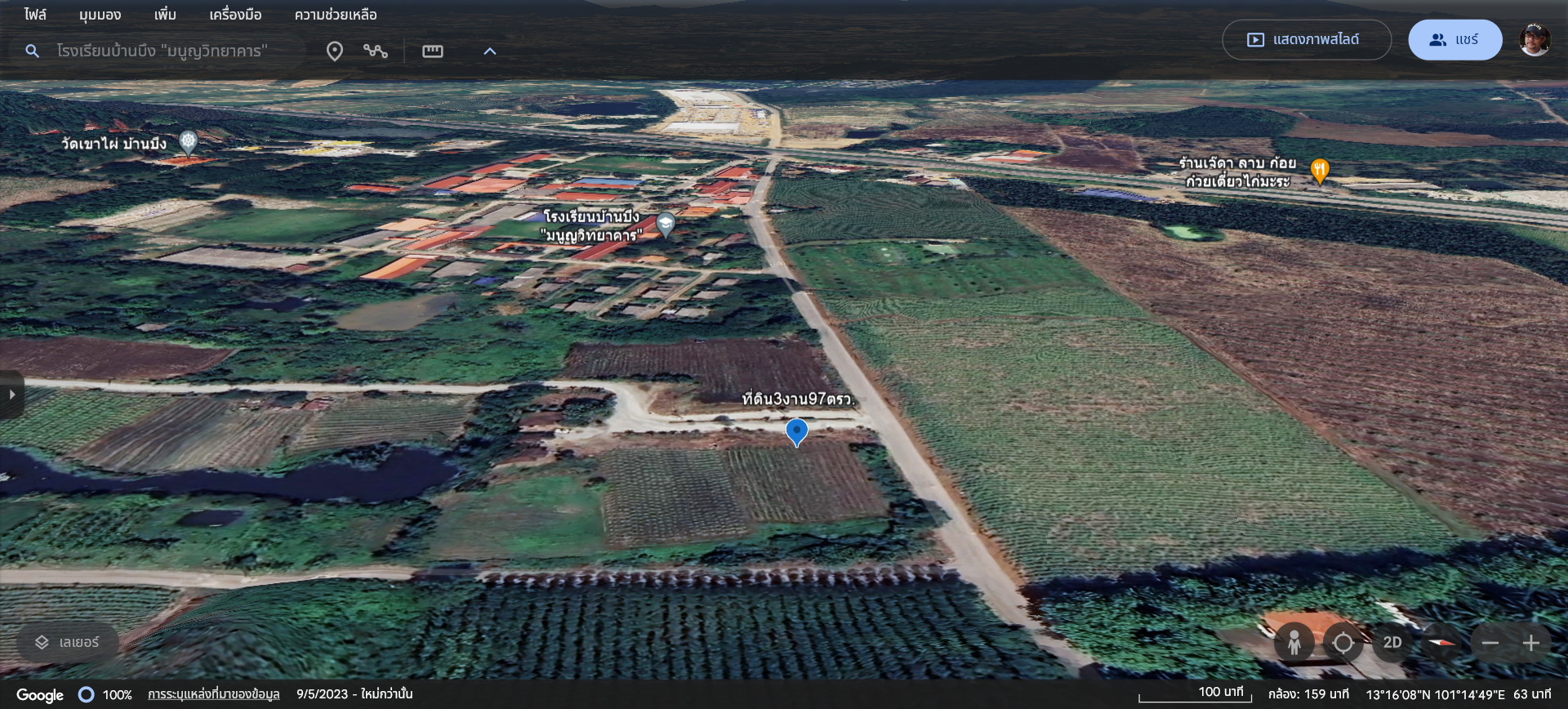Reset orientation with the compass icon

(1441, 643)
